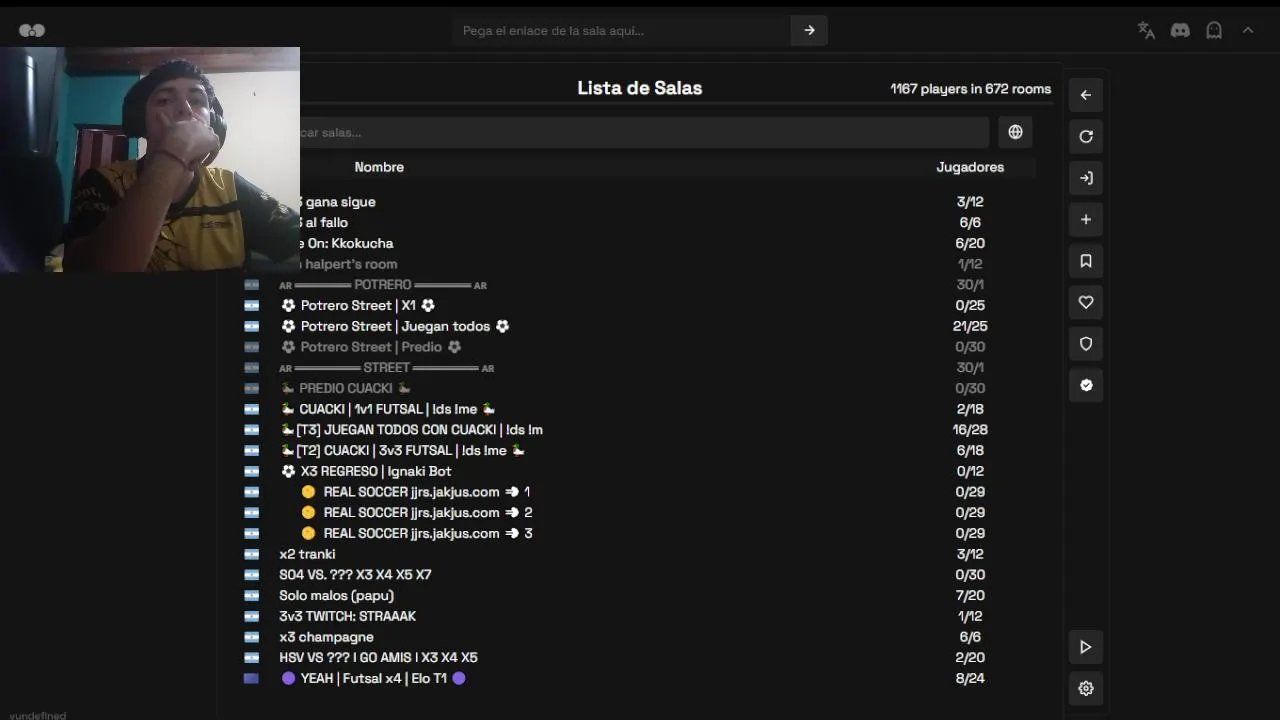
Task: Select 'Potrero Street | X1' room
Action: pyautogui.click(x=640, y=305)
